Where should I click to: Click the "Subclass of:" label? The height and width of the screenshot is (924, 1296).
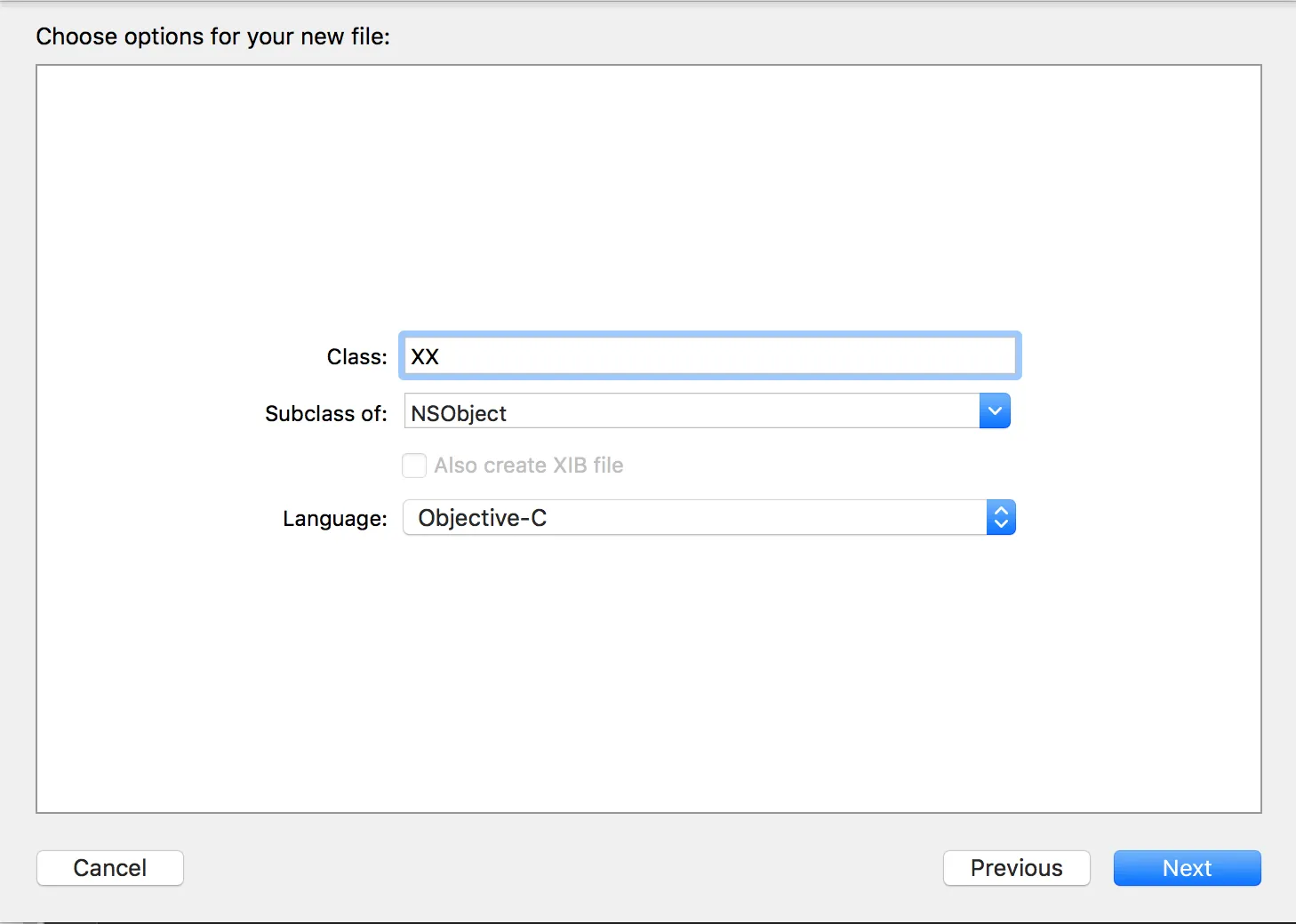point(325,414)
